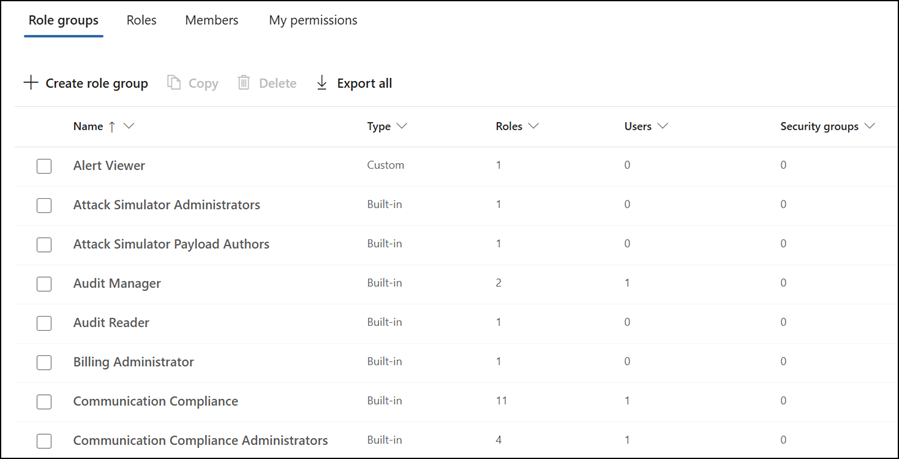The height and width of the screenshot is (459, 900).
Task: Click users count 0 for Alert Viewer
Action: point(627,165)
